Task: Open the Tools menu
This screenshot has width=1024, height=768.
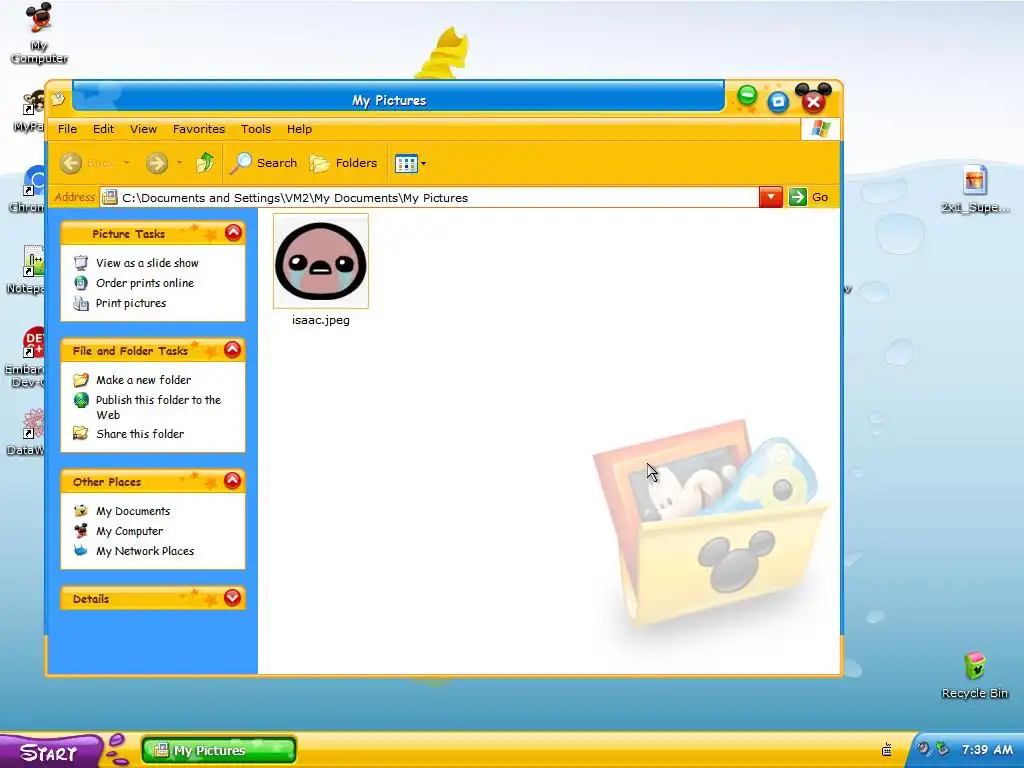Action: pos(255,129)
